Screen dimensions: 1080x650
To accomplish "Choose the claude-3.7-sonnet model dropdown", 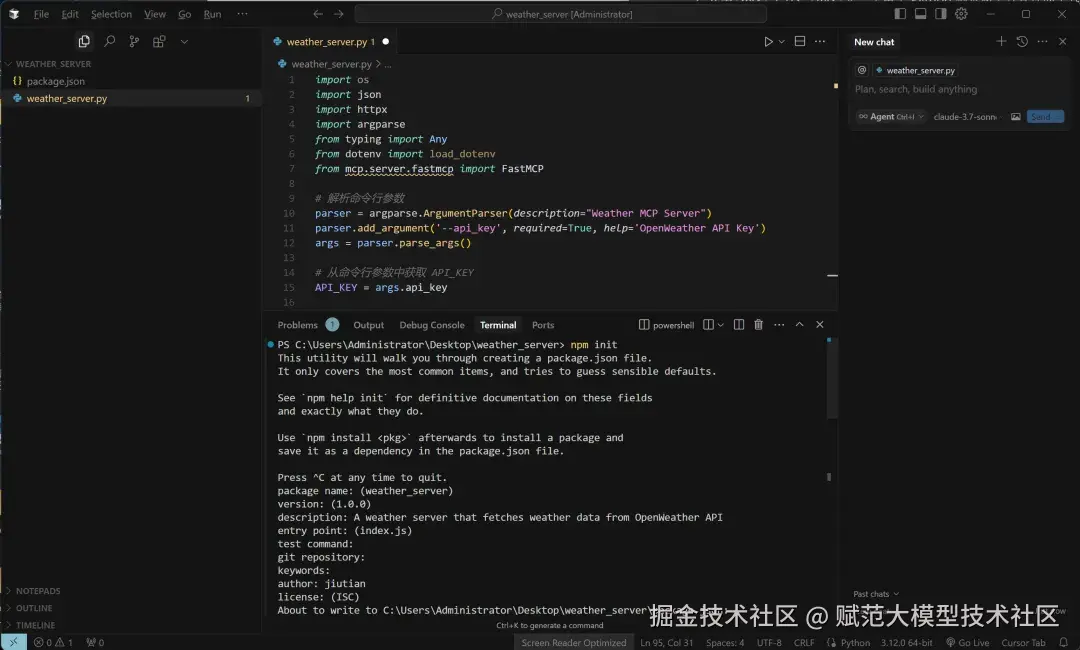I will 966,116.
